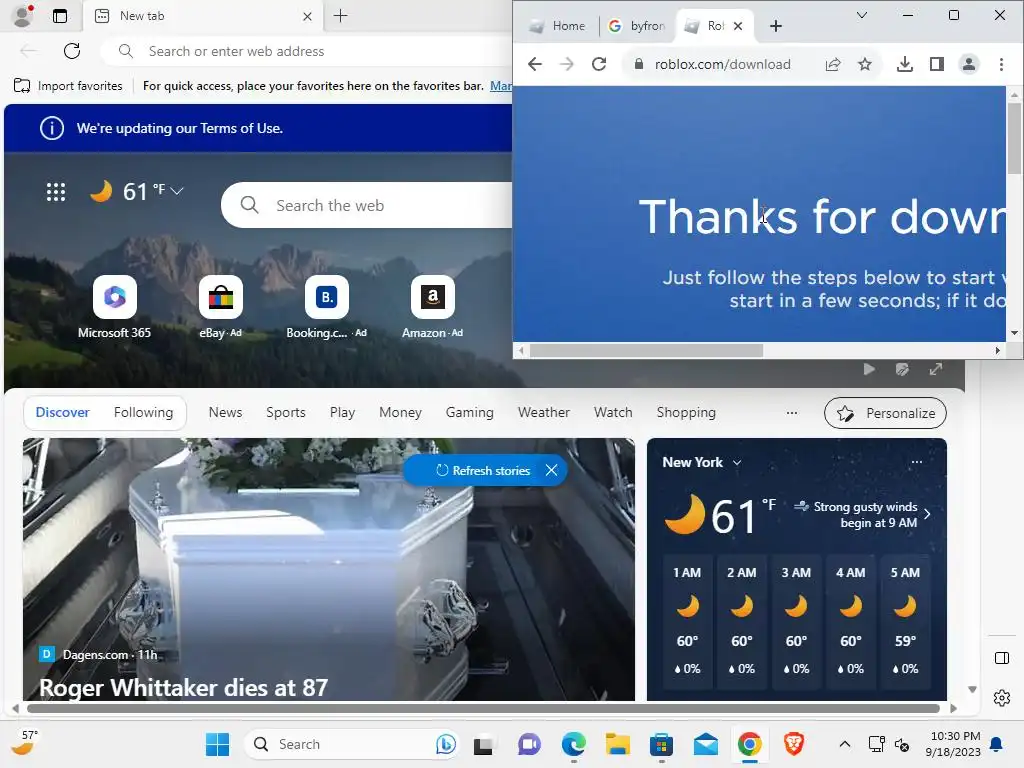Select the 5 AM forecast column

[905, 620]
